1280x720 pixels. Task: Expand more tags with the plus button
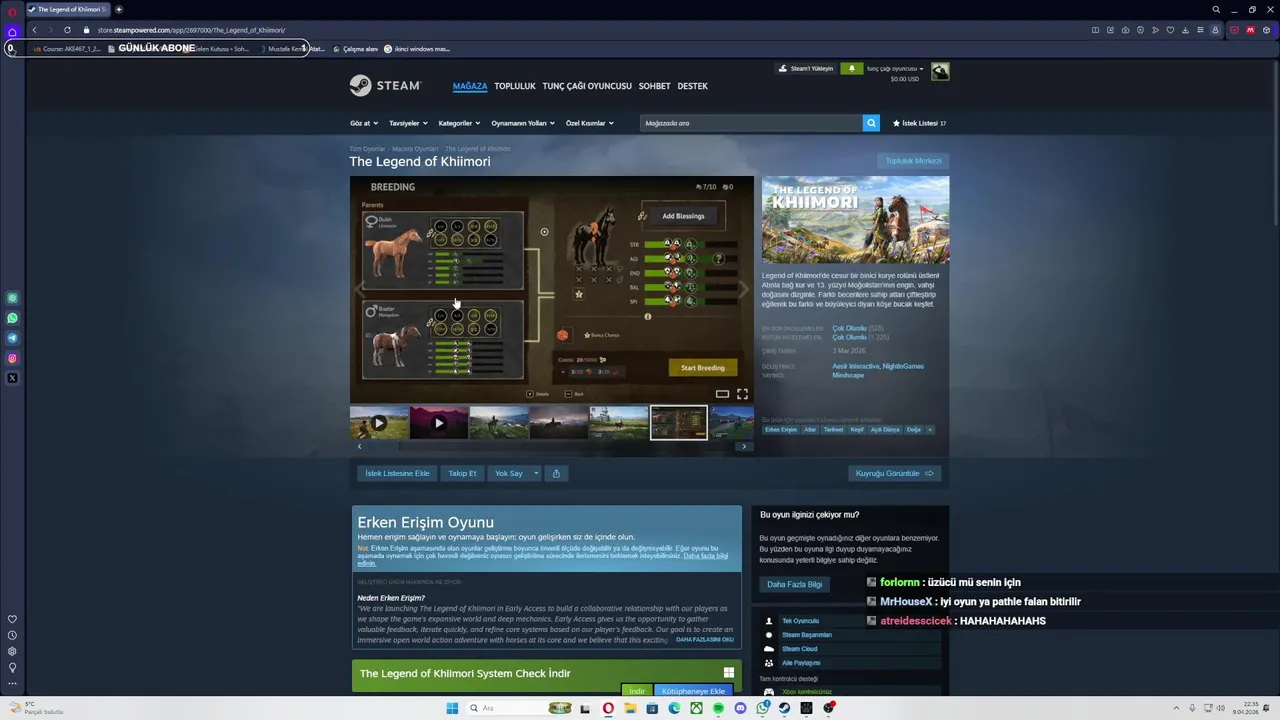coord(930,429)
